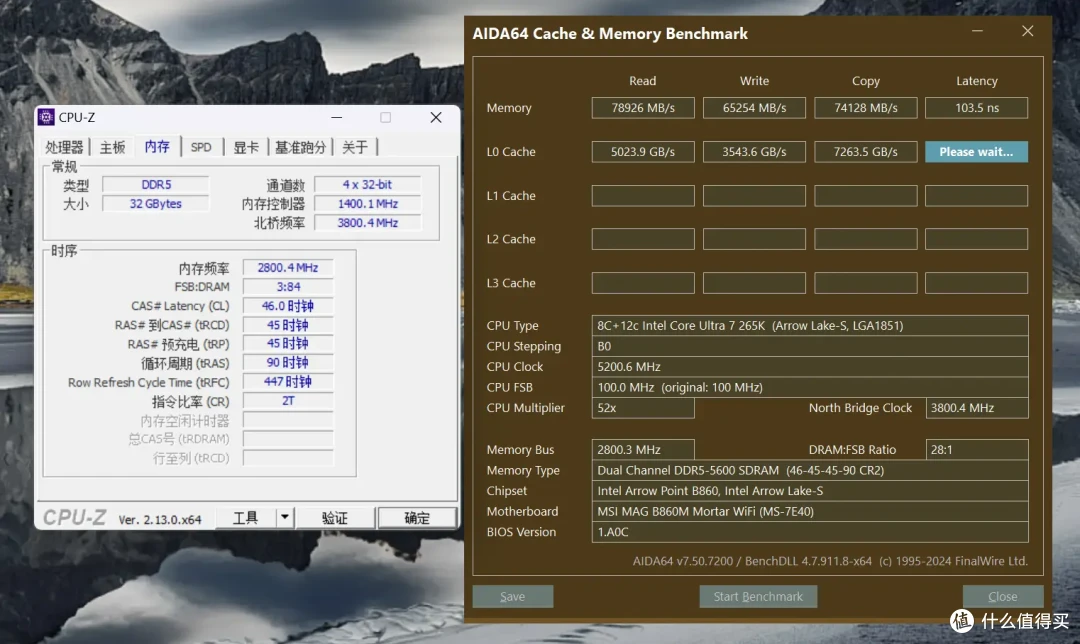Screen dimensions: 1080x644
Task: Click the 北桥频率 value 3800.4 MHz in CPU-Z
Action: click(x=367, y=223)
